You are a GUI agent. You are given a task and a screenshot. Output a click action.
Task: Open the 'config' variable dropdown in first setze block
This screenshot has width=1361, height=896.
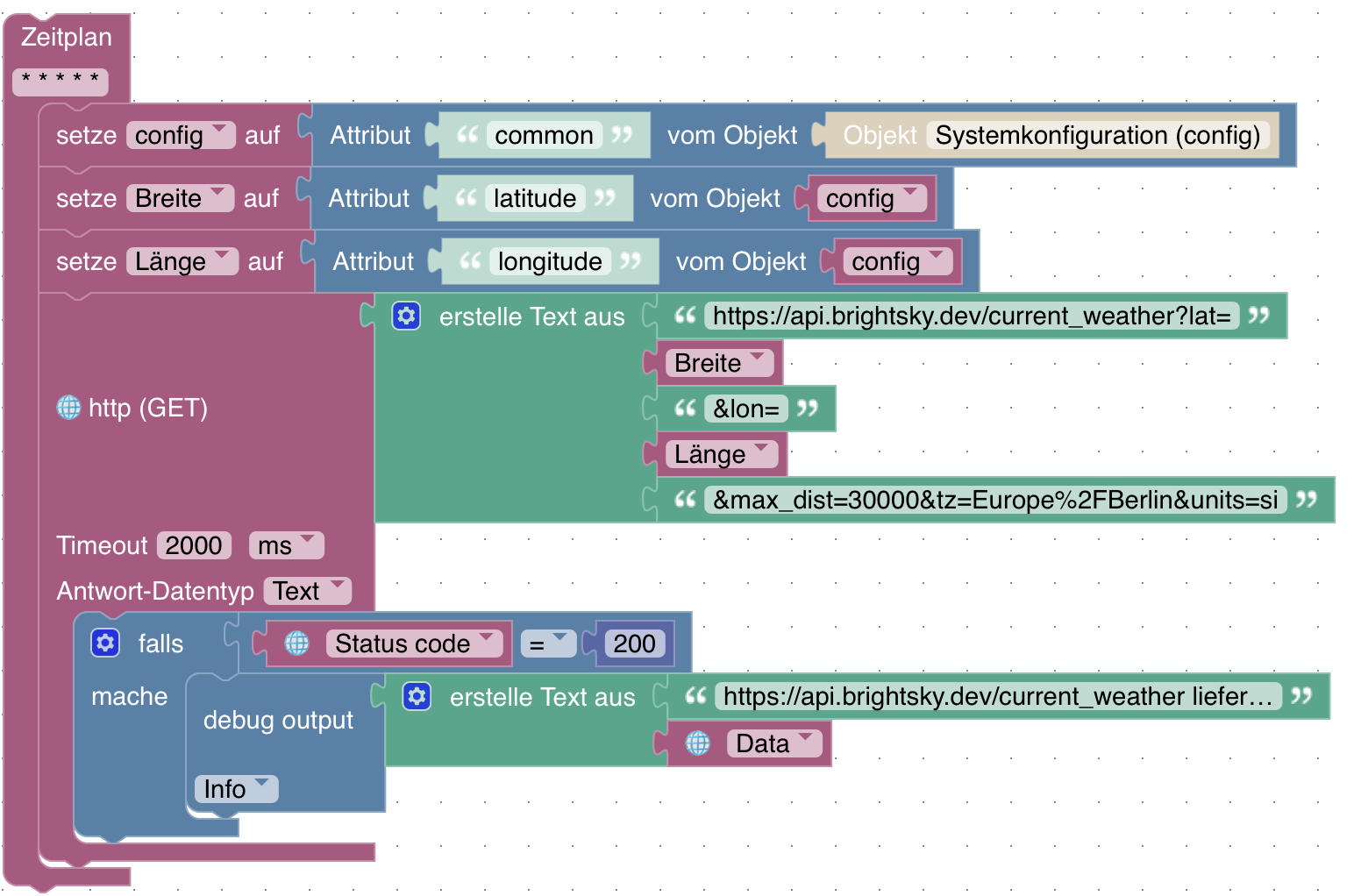click(181, 135)
